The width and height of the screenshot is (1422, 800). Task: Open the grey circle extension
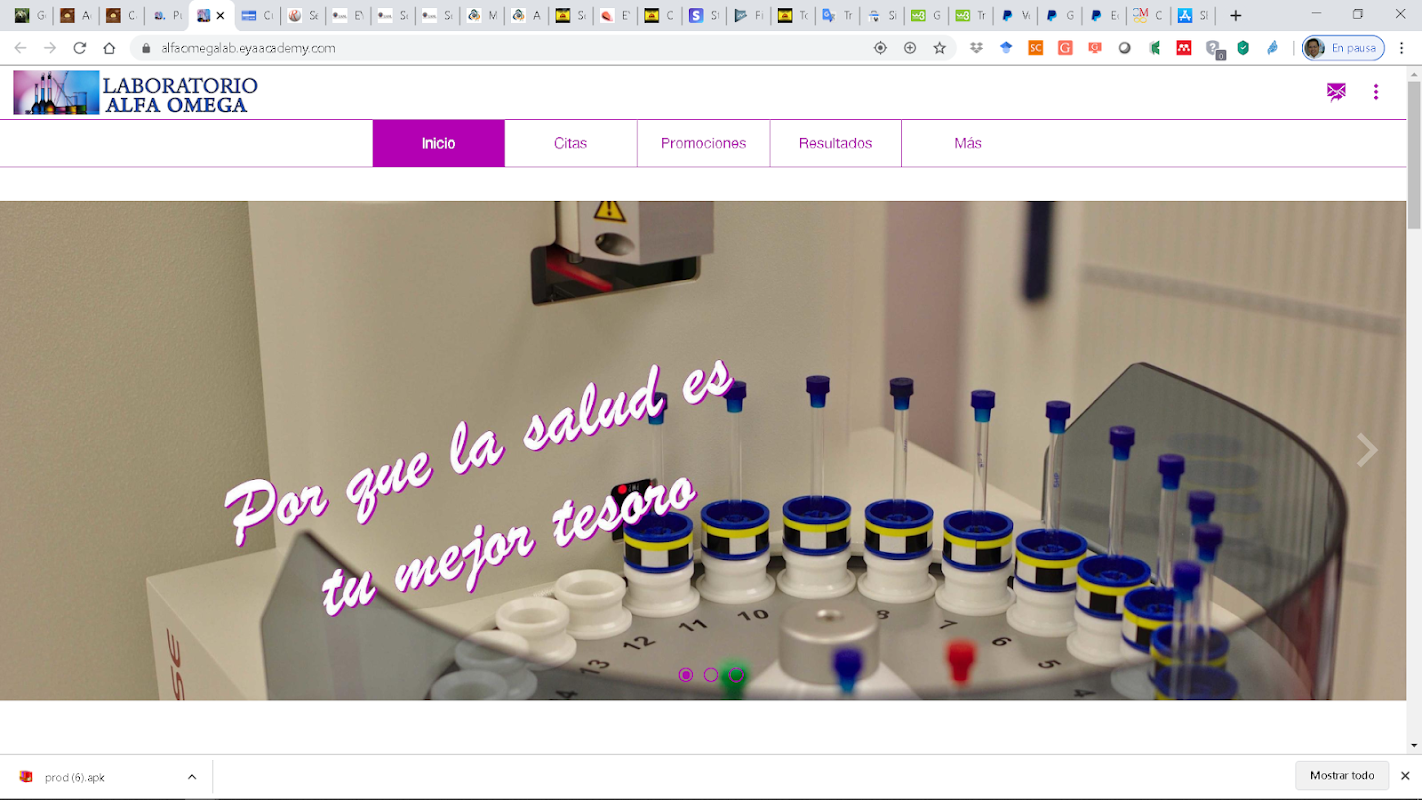coord(1125,48)
